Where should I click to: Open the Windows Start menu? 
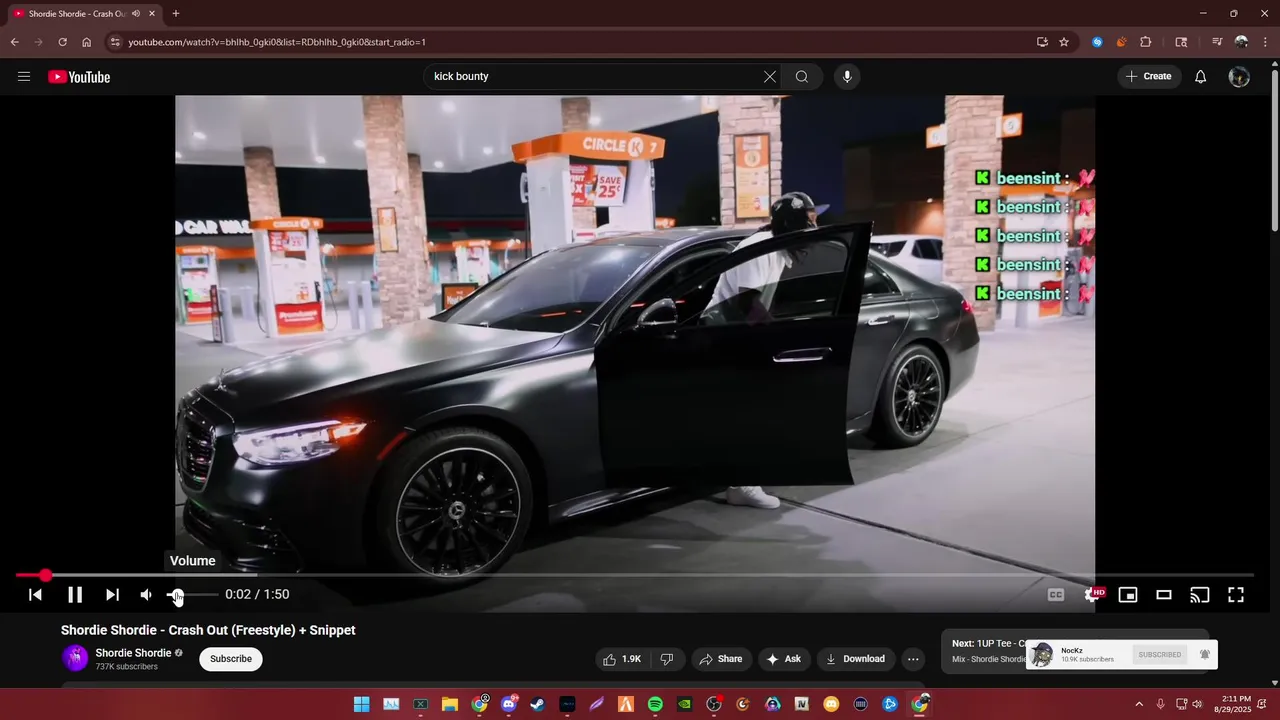point(361,704)
